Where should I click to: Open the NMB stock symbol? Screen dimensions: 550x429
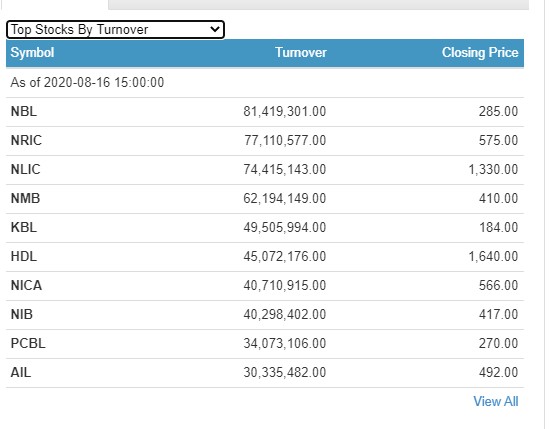click(x=26, y=199)
